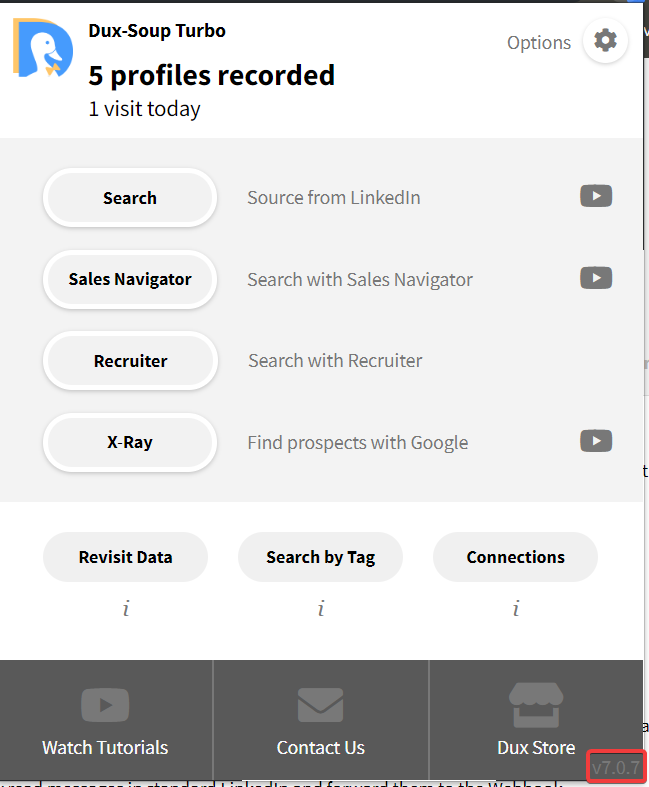Open the Options gear icon
This screenshot has height=787, width=649.
point(605,41)
